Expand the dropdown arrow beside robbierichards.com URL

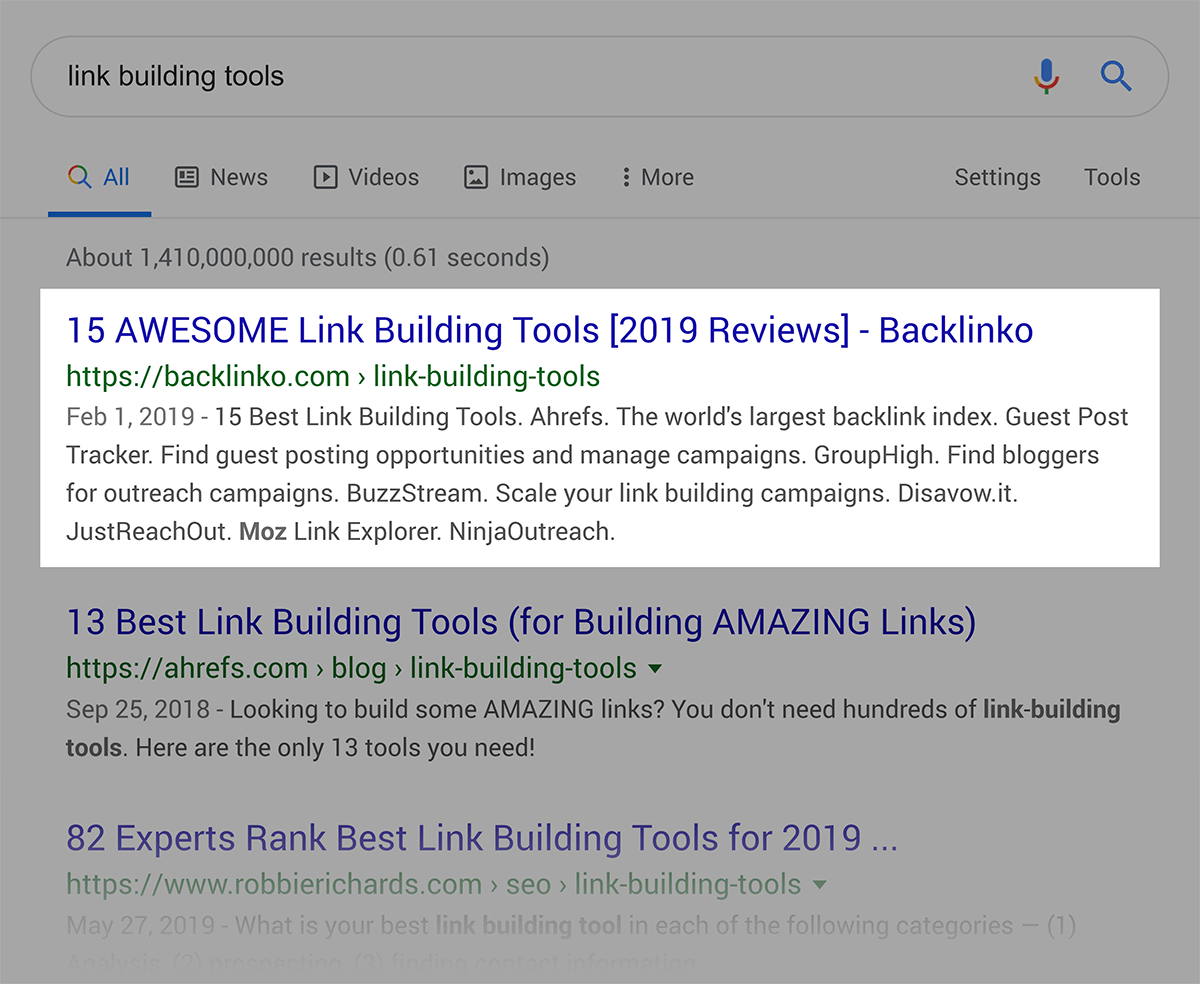[x=819, y=884]
